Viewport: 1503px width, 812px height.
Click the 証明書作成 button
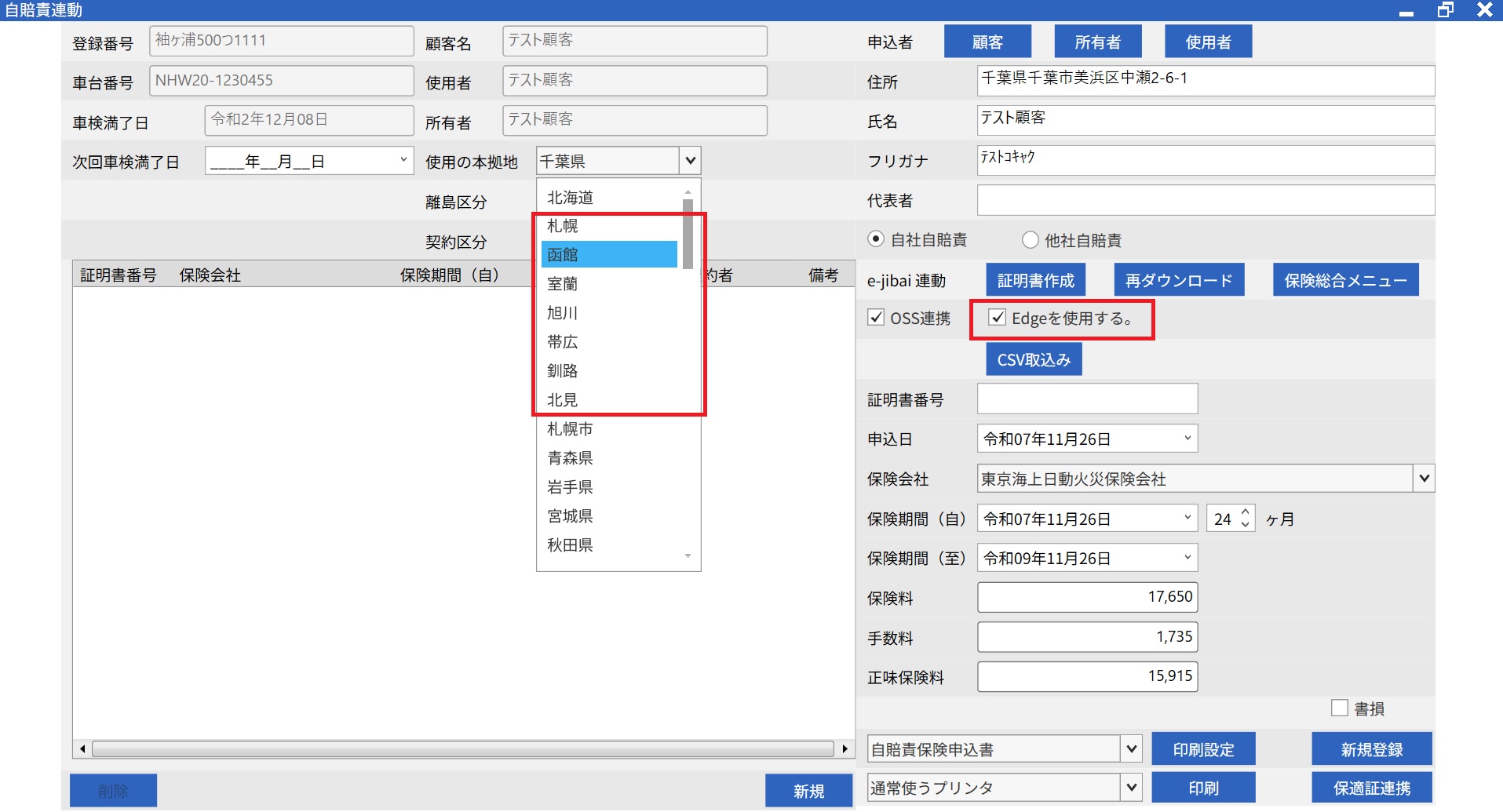pos(1035,280)
